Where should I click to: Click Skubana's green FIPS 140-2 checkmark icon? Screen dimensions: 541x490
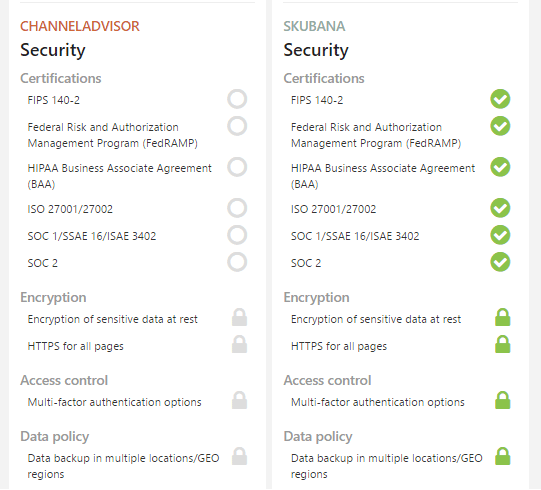pyautogui.click(x=500, y=99)
